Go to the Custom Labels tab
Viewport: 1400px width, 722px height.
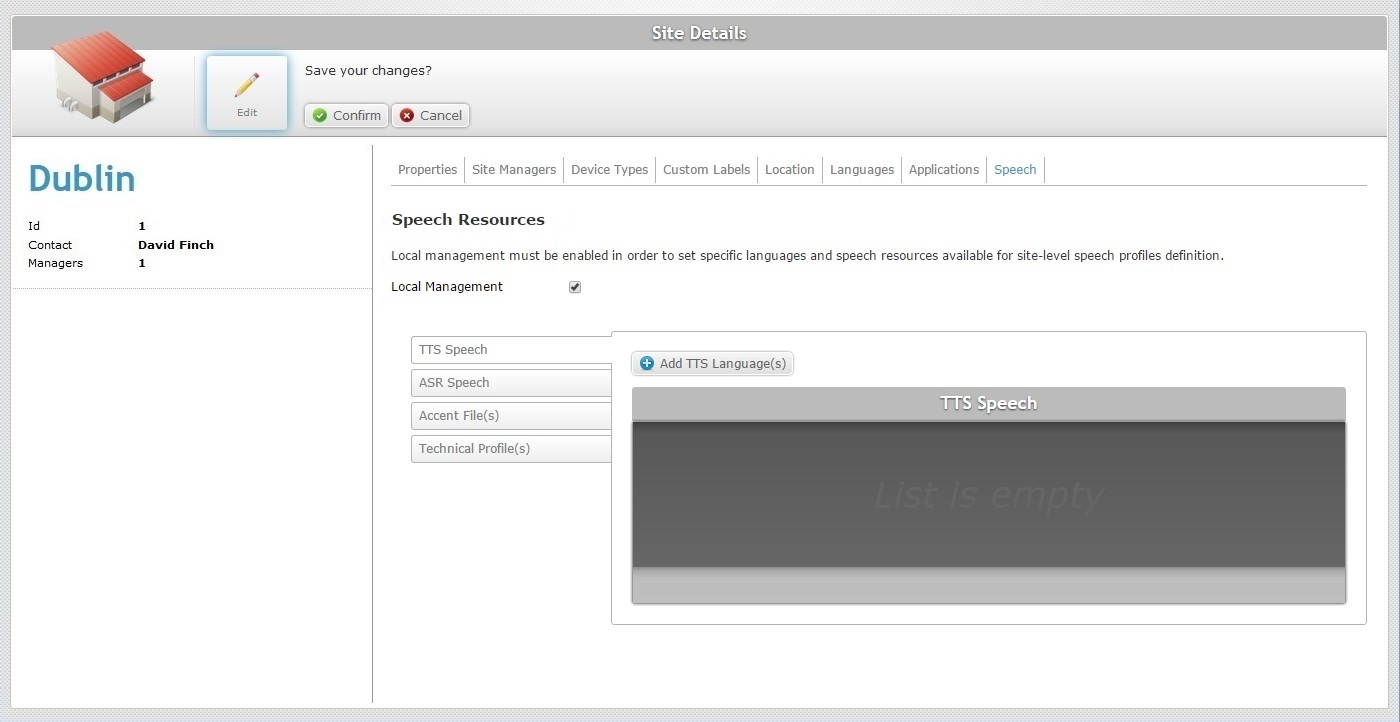coord(706,170)
